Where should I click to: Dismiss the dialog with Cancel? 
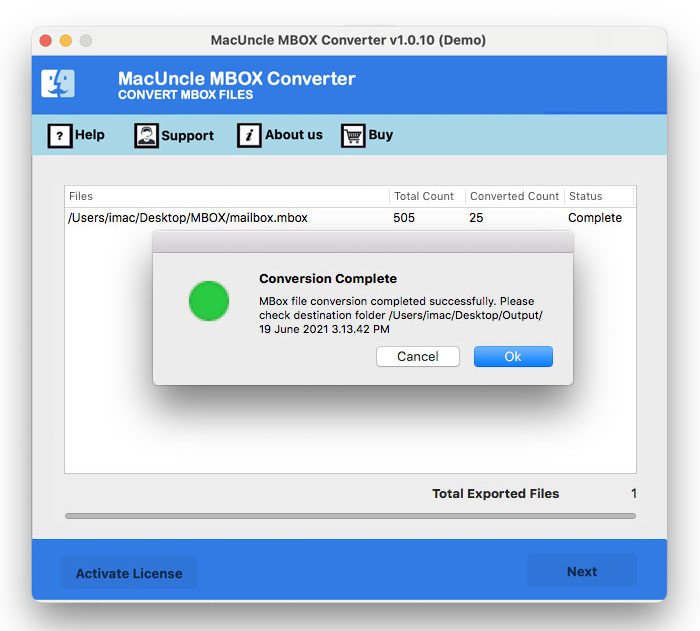pos(417,356)
